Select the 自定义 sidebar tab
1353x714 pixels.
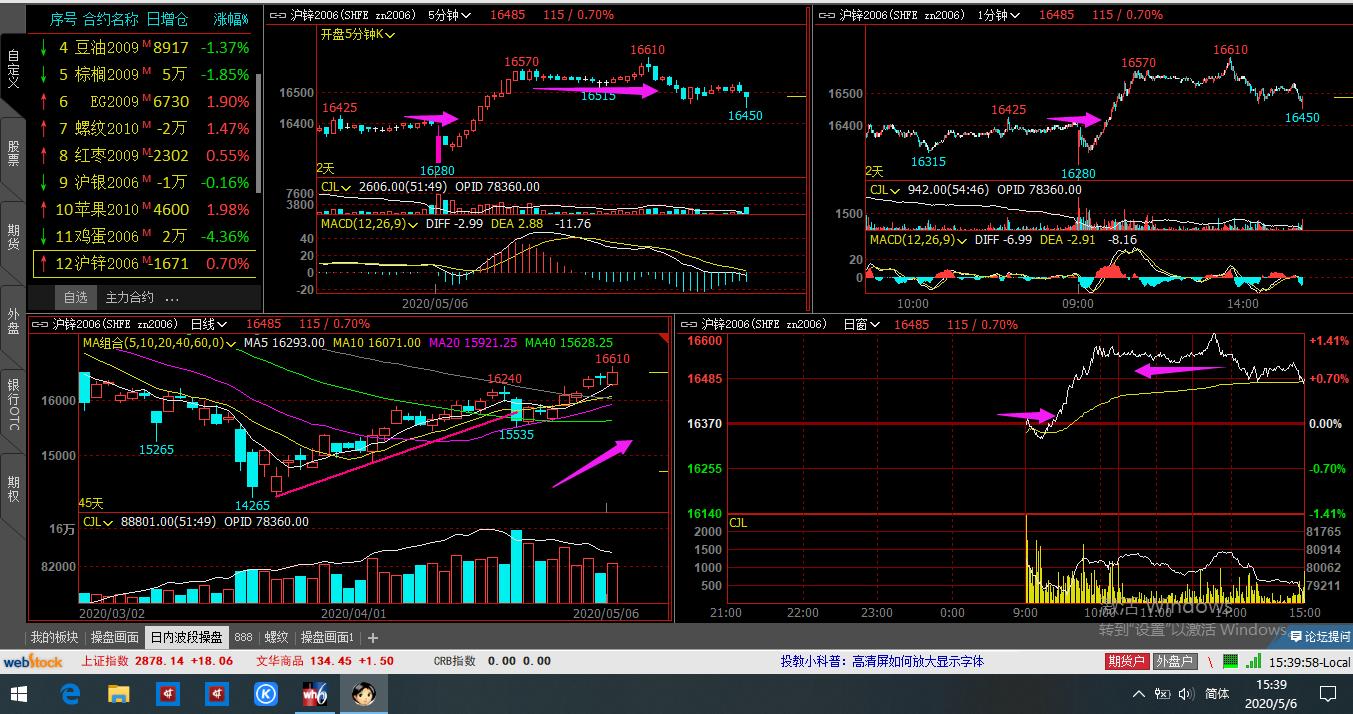click(x=13, y=70)
